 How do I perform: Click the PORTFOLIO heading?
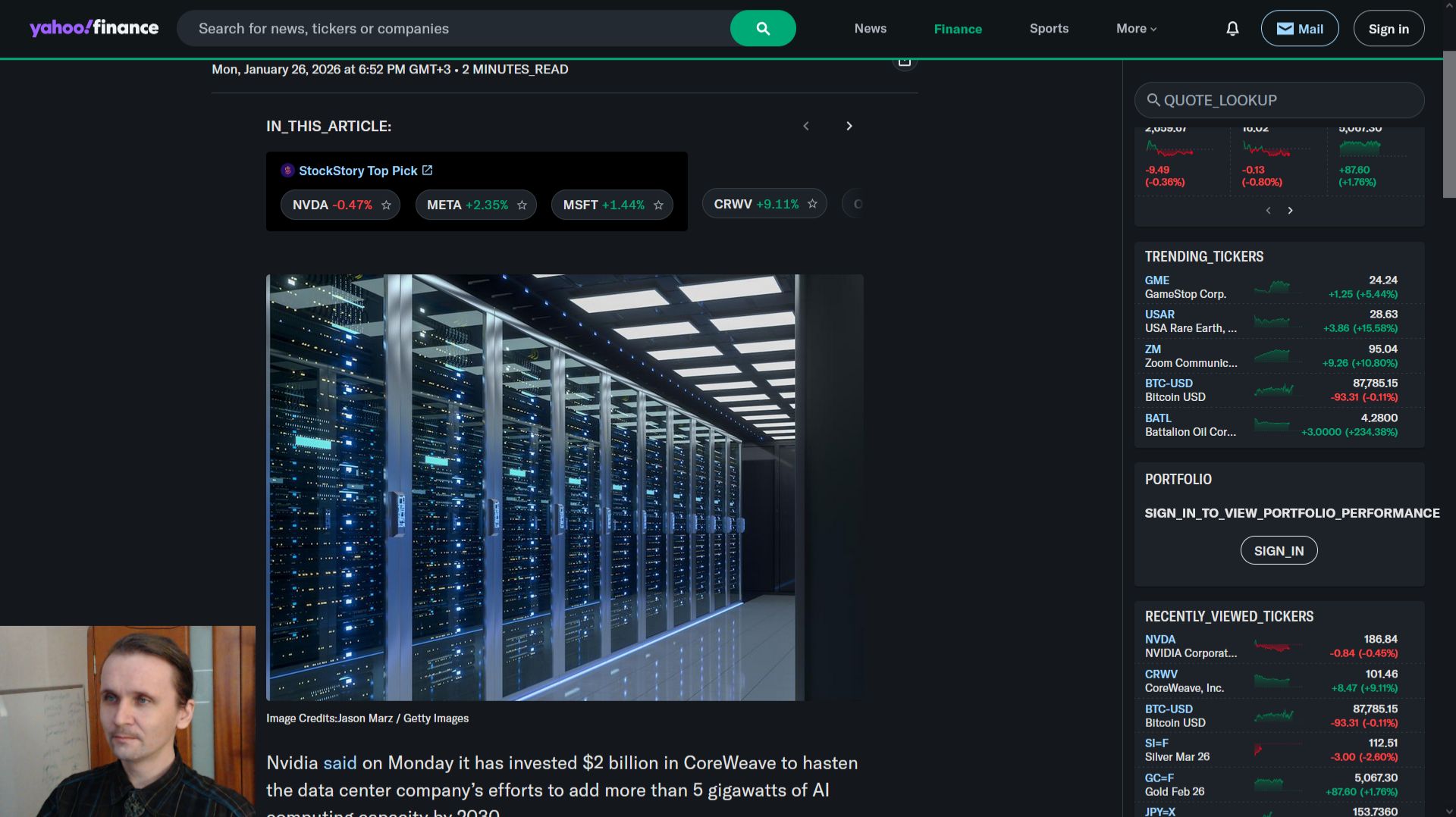[1178, 480]
